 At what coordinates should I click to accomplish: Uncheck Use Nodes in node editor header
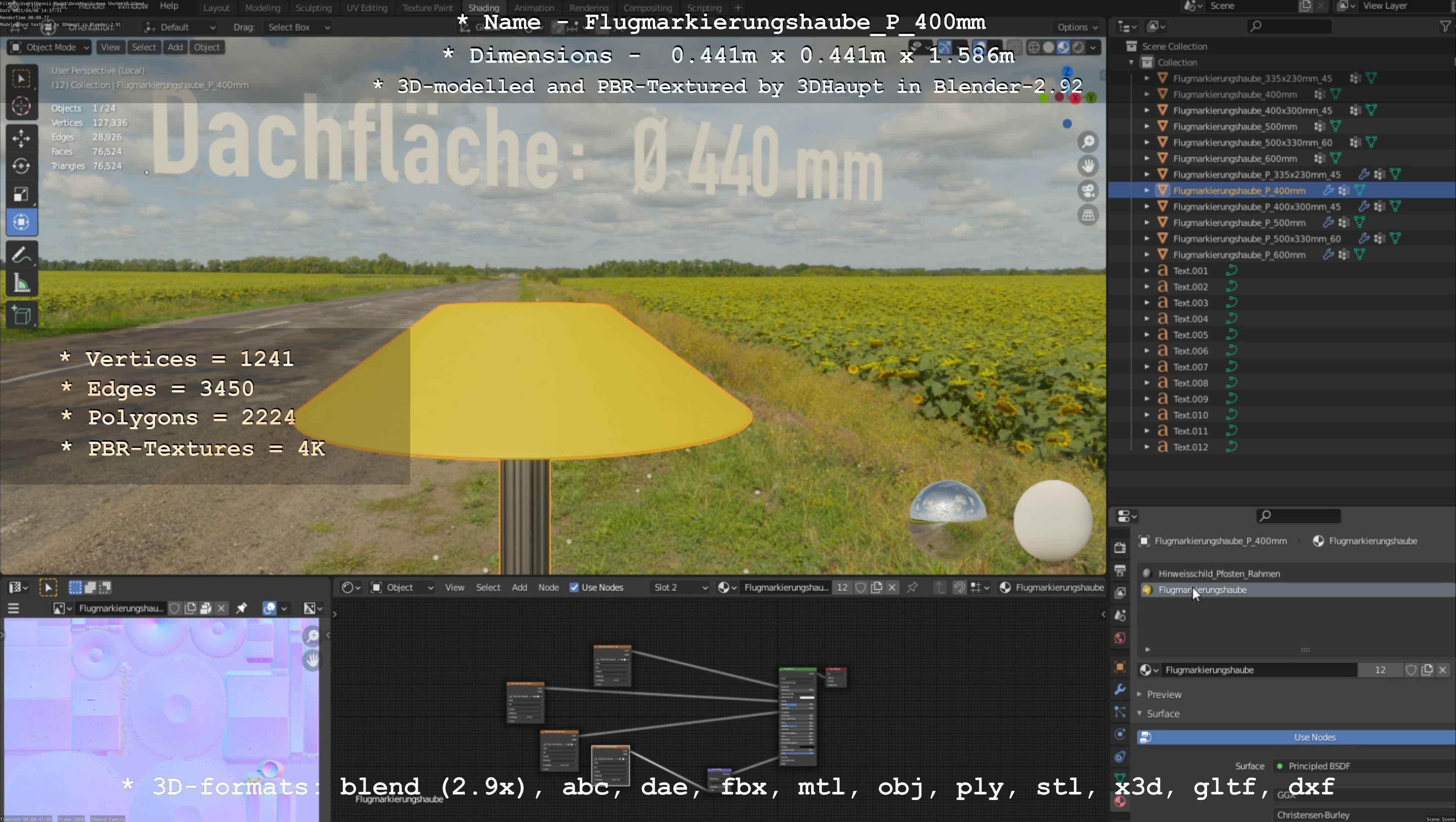tap(574, 587)
